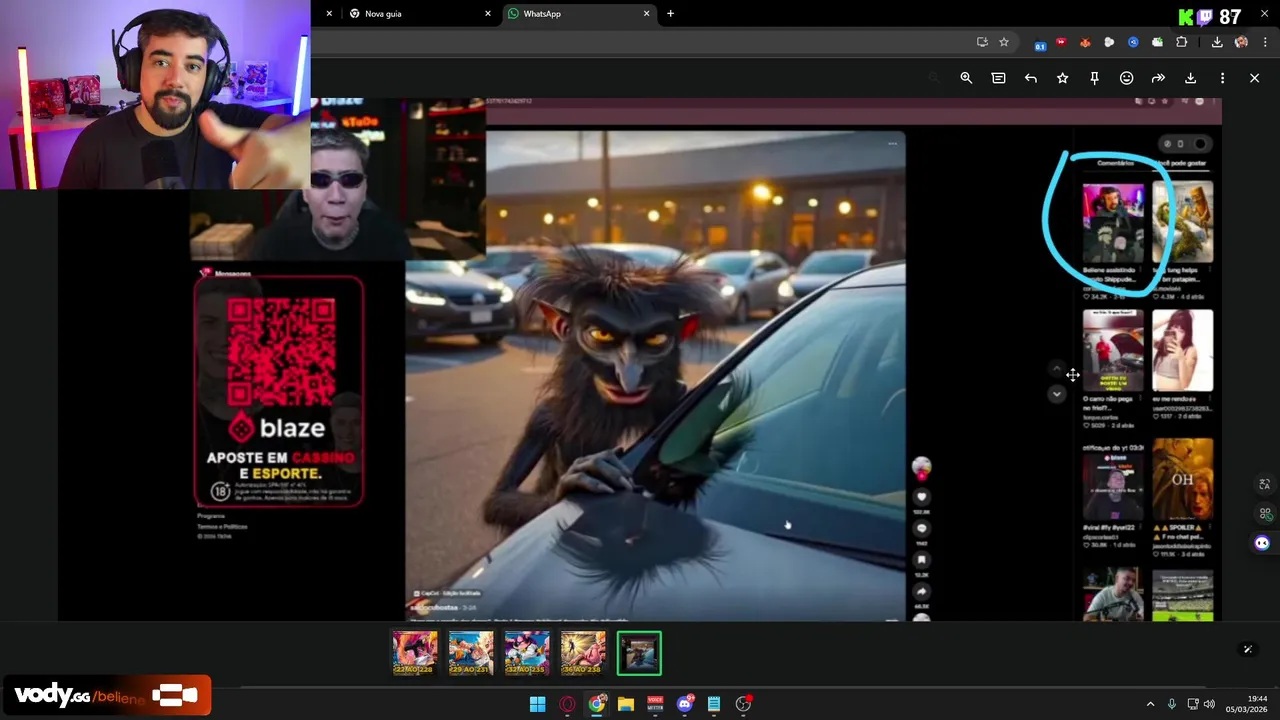Open Chrome from the taskbar
The height and width of the screenshot is (720, 1280).
point(597,704)
